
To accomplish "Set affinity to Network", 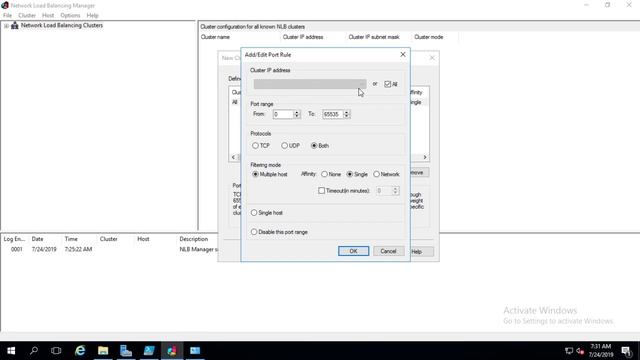I will tap(376, 174).
